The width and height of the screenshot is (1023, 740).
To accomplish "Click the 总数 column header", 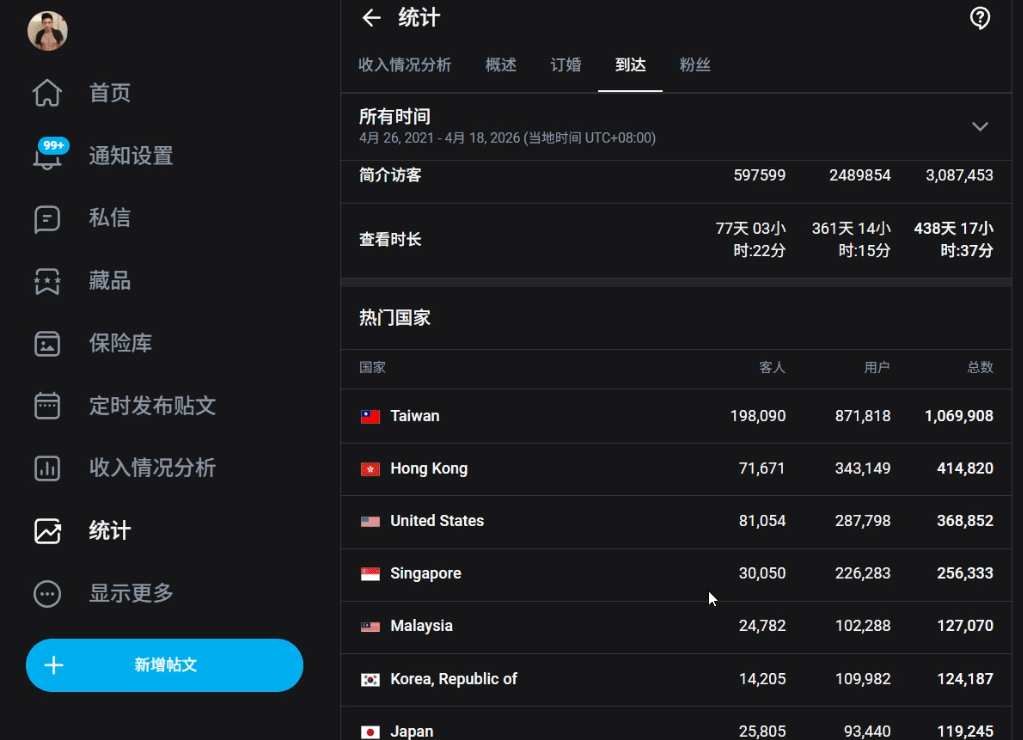I will point(980,367).
